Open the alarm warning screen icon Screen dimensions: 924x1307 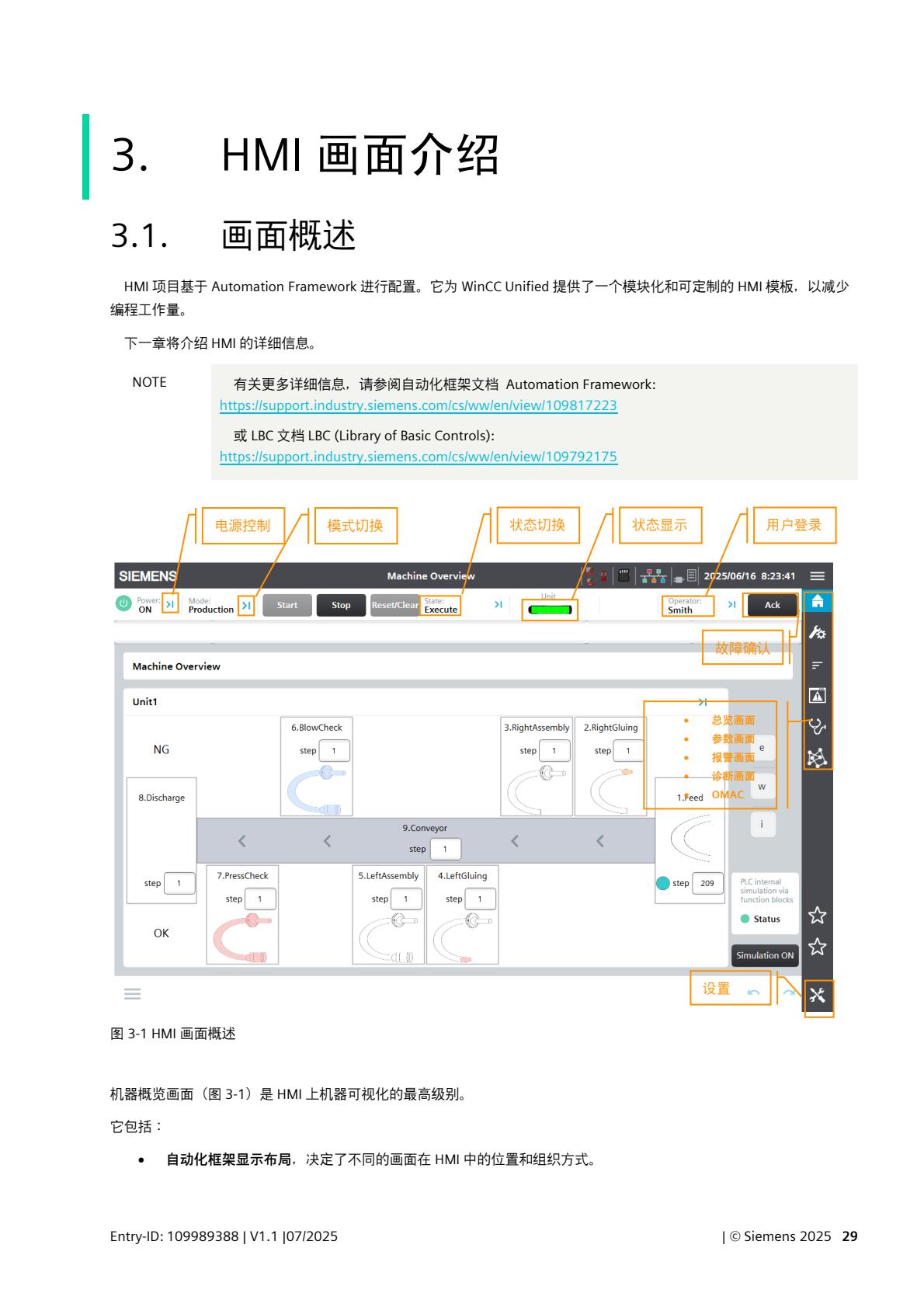click(817, 695)
